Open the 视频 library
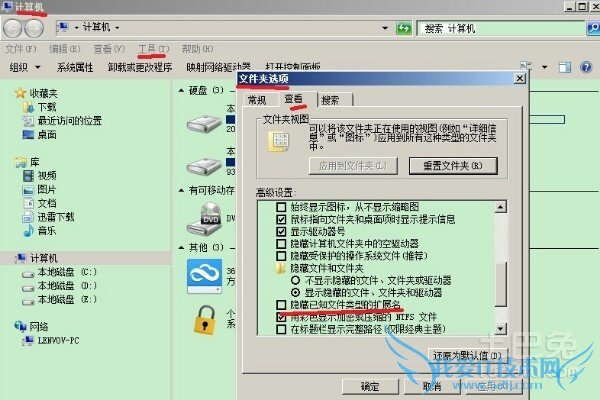Viewport: 600px width, 400px height. tap(40, 176)
